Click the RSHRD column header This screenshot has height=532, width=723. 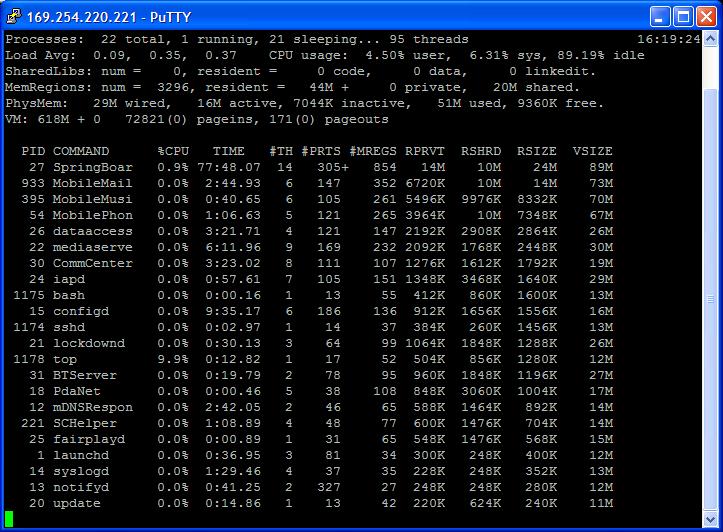point(481,151)
